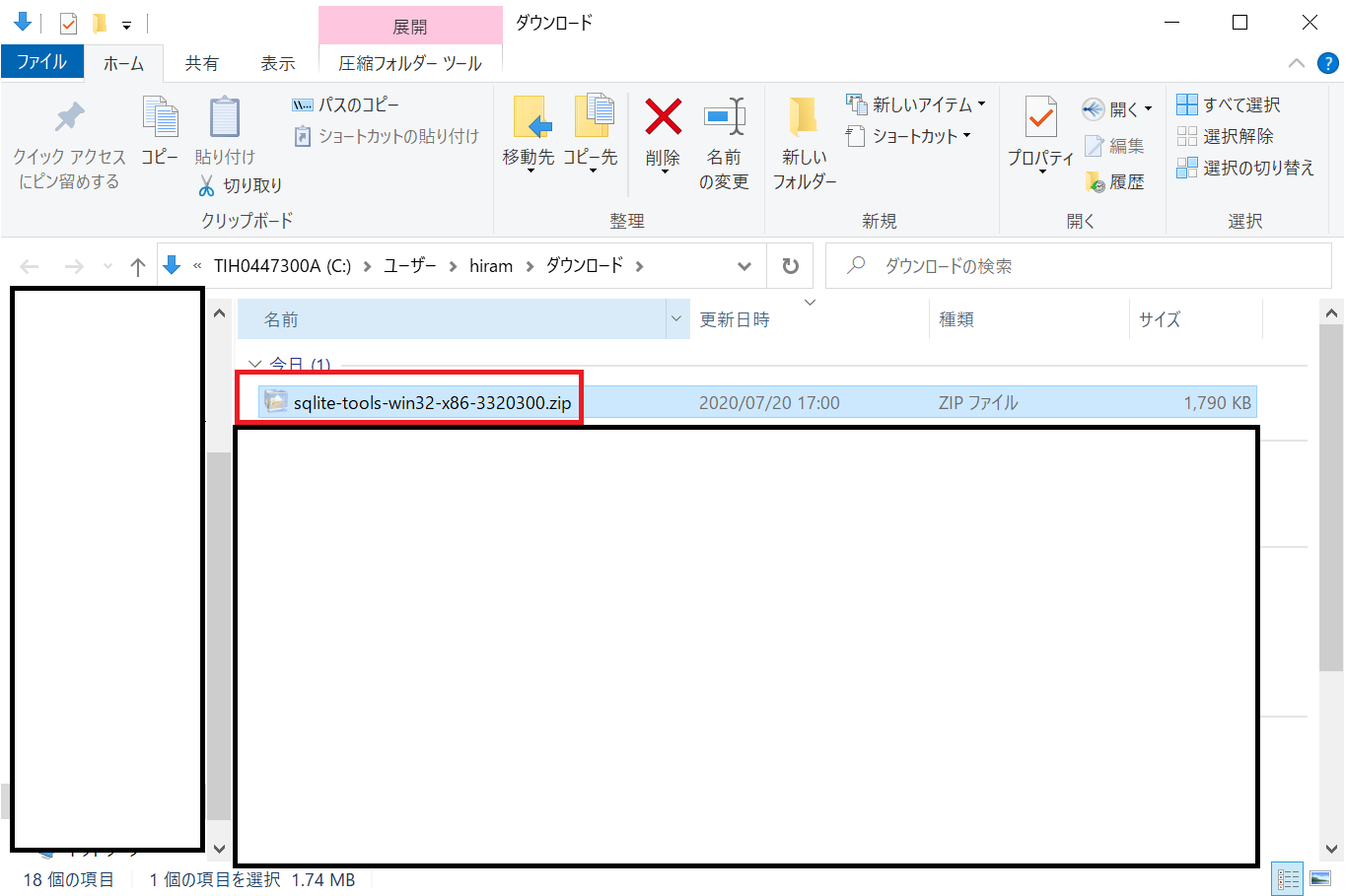Click the Forward navigation arrow
Screen dimensions: 1345x896
click(x=74, y=266)
